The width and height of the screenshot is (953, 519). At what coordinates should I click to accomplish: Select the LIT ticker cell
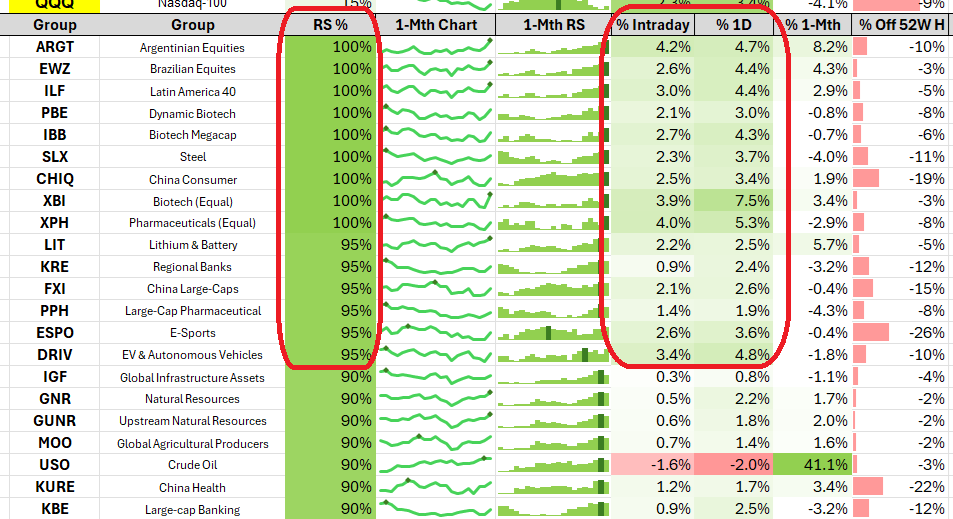55,245
